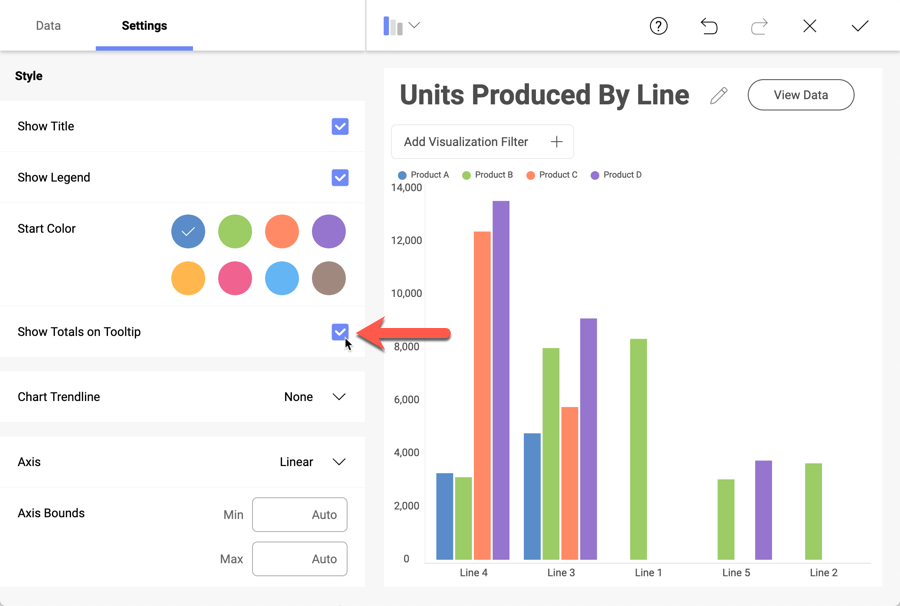Click the Axis Bounds Min field
The width and height of the screenshot is (900, 606).
300,515
